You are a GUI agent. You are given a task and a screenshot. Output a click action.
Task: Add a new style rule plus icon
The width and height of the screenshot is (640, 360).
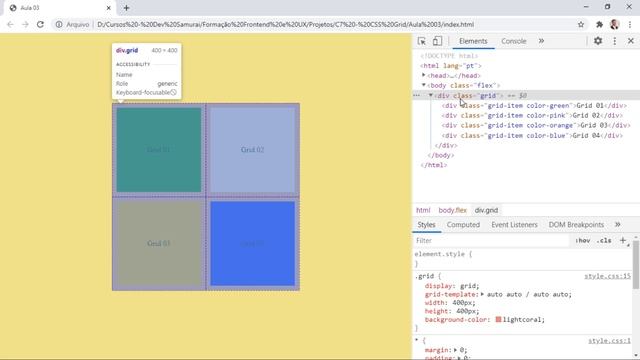(x=623, y=241)
